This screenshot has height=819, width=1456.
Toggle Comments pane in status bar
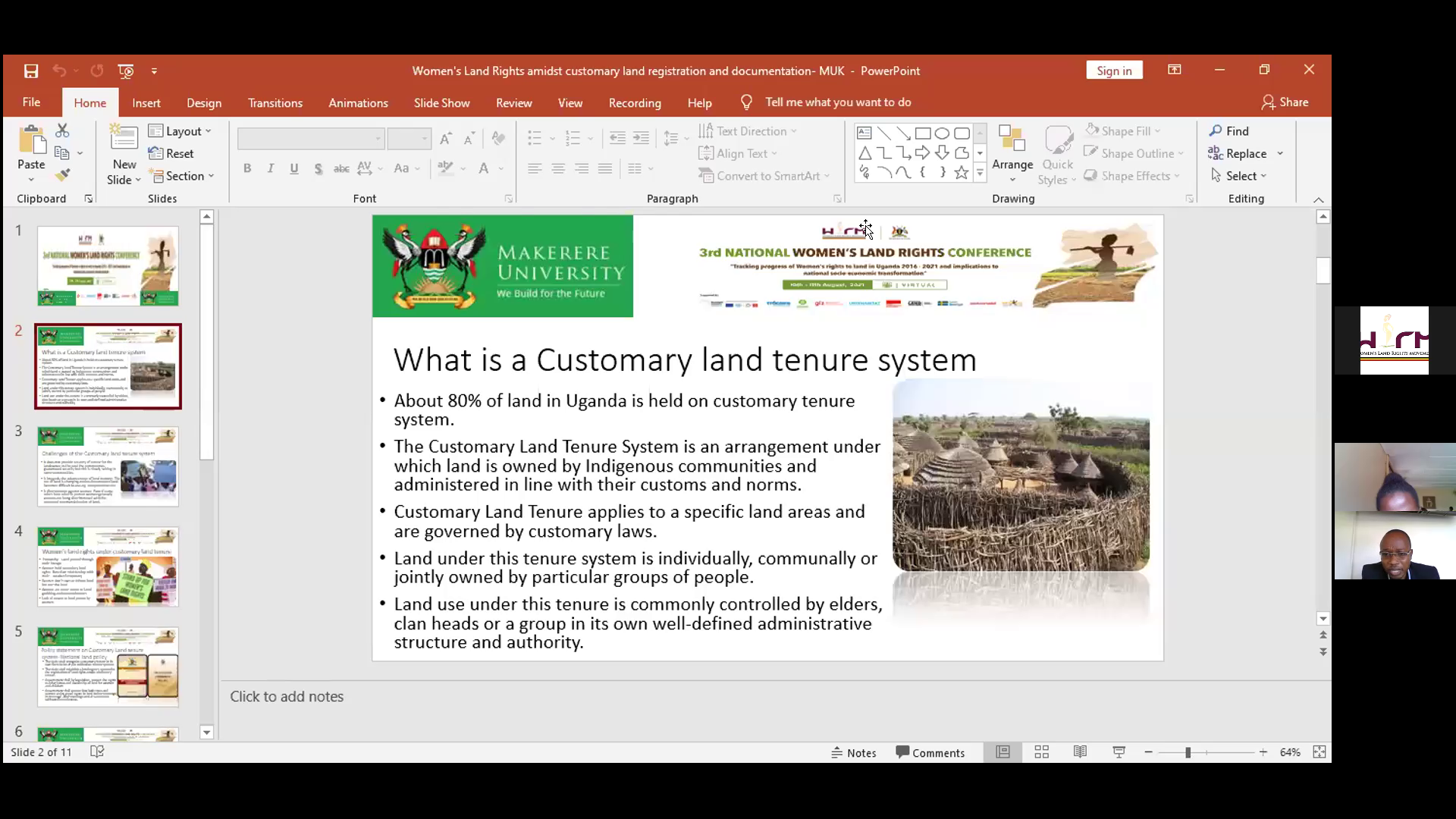[x=930, y=753]
